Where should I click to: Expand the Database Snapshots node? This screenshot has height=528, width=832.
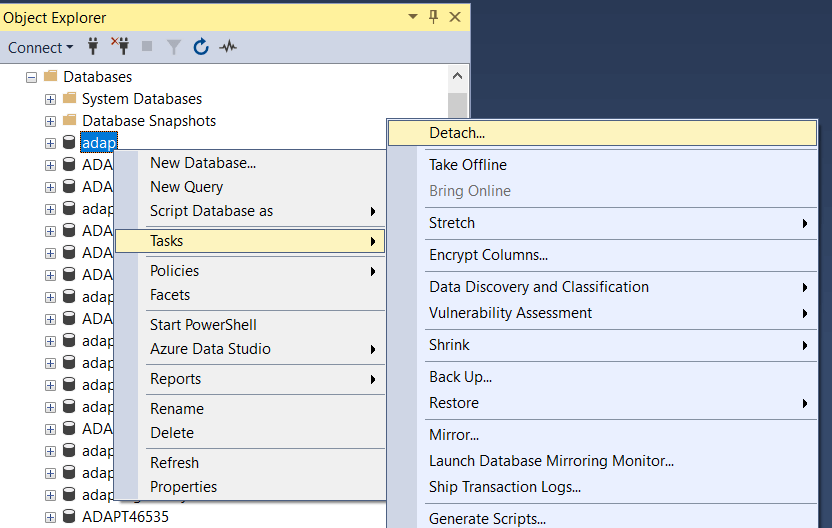50,121
